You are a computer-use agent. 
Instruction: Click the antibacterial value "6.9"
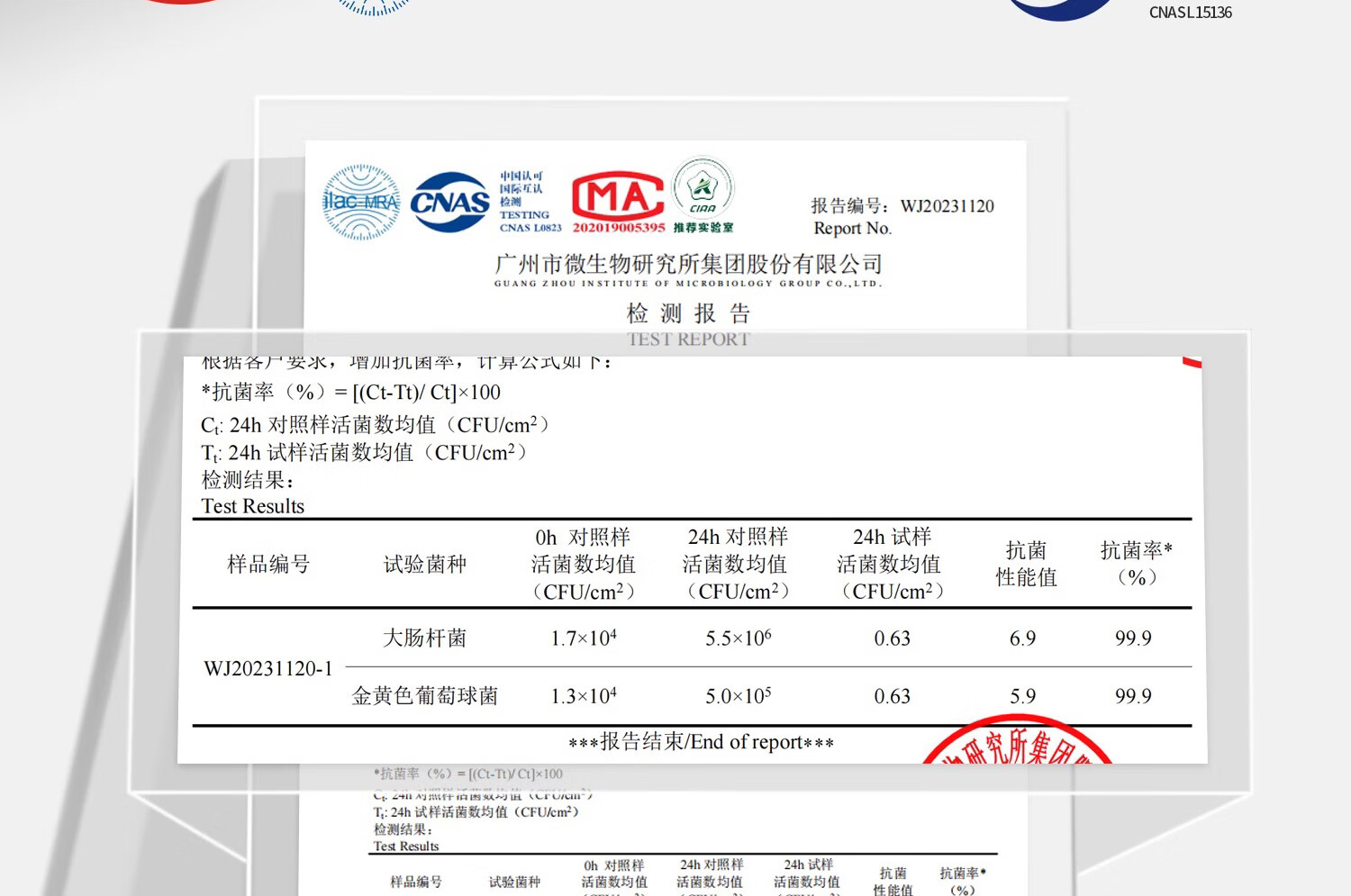(x=1022, y=638)
